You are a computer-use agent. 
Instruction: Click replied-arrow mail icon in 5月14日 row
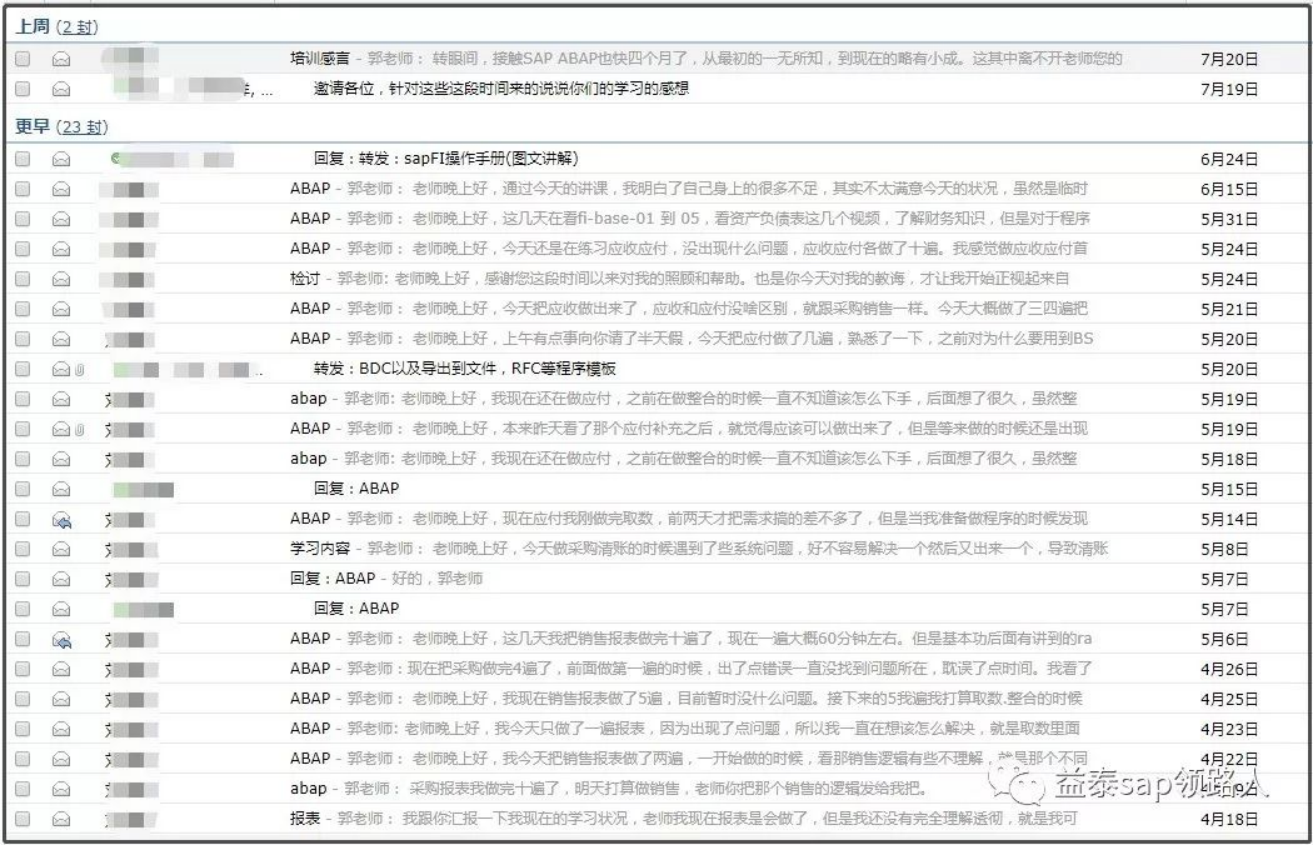61,519
